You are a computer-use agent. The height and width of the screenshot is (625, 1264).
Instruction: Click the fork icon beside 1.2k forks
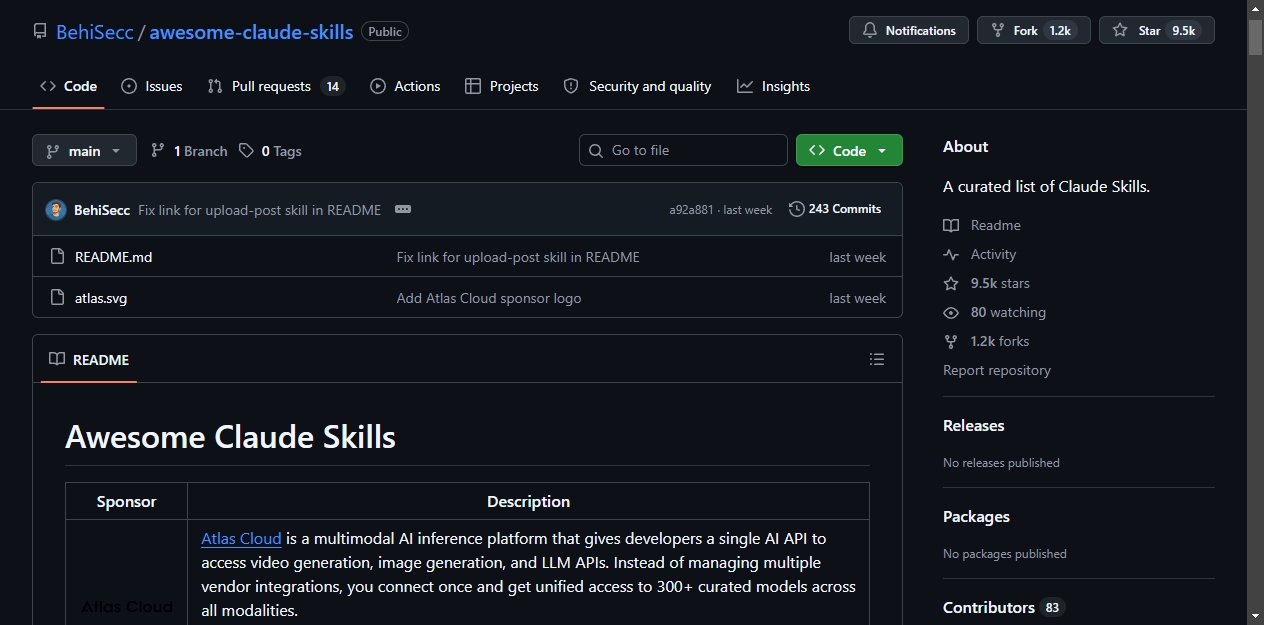(x=951, y=341)
